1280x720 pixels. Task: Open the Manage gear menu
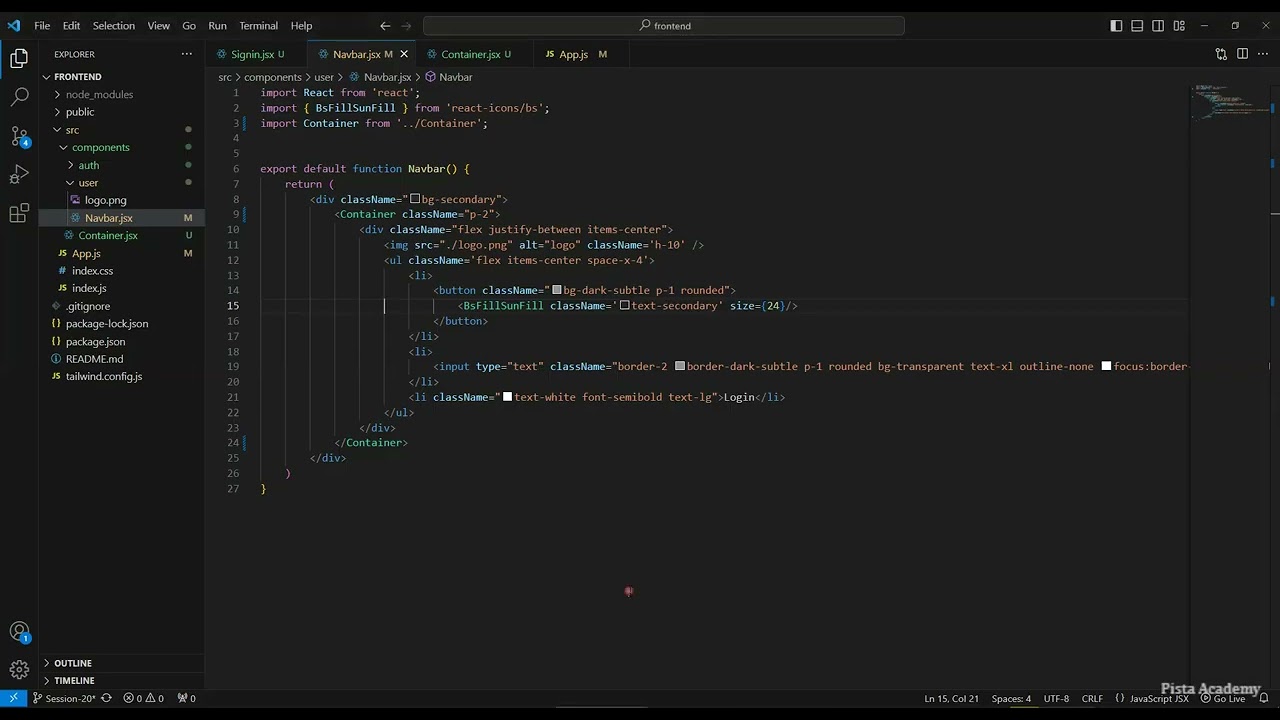[19, 670]
